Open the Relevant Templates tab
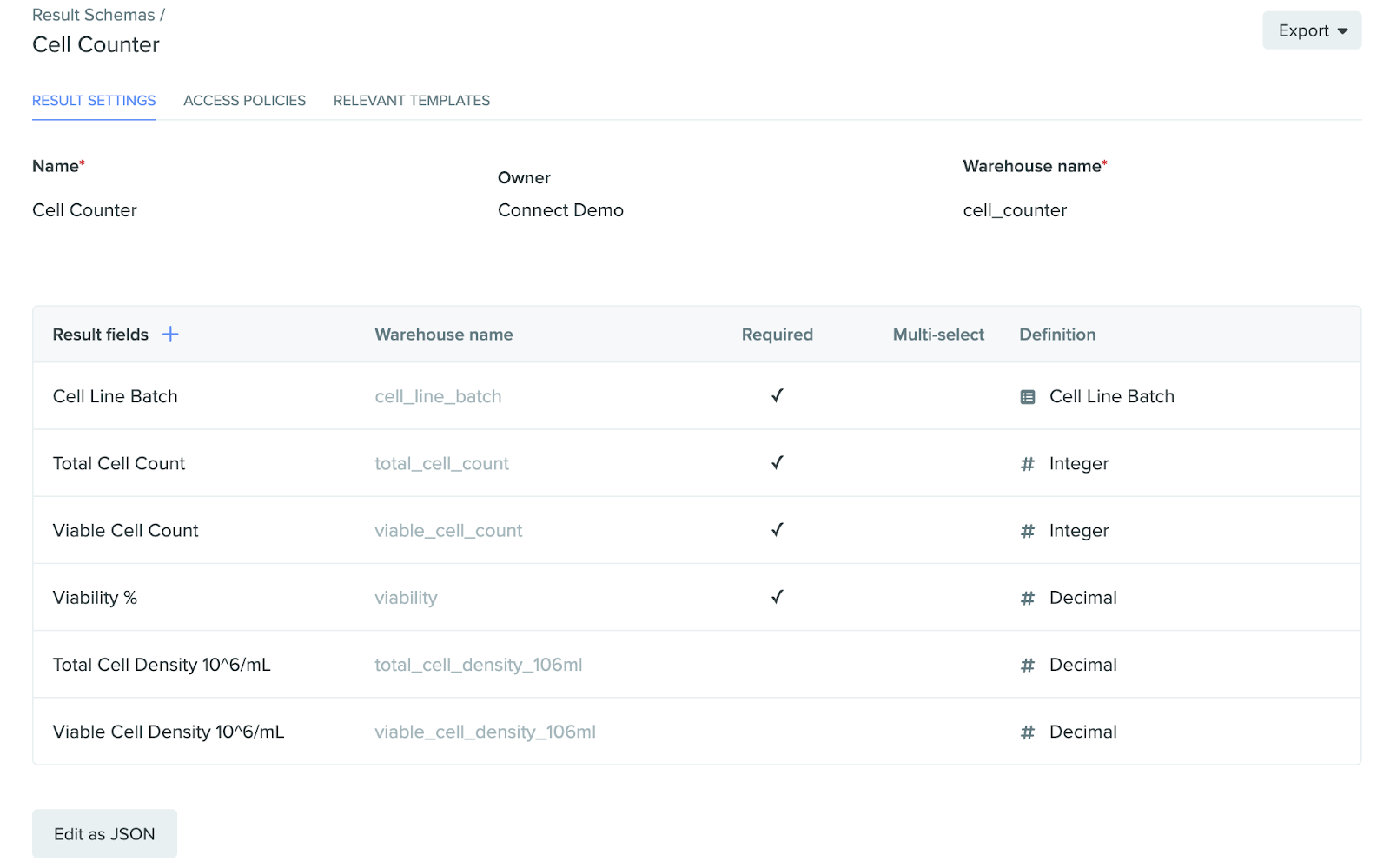1390x868 pixels. point(412,101)
